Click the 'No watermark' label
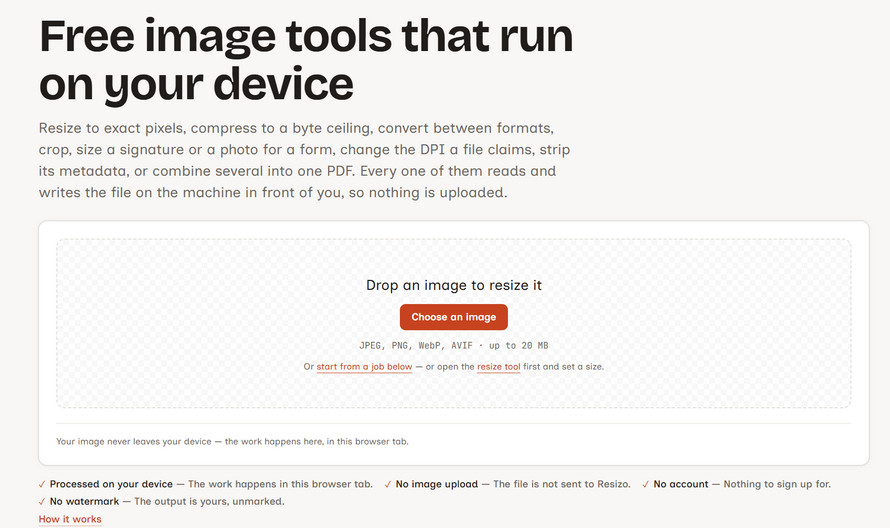Image resolution: width=890 pixels, height=528 pixels. (85, 501)
